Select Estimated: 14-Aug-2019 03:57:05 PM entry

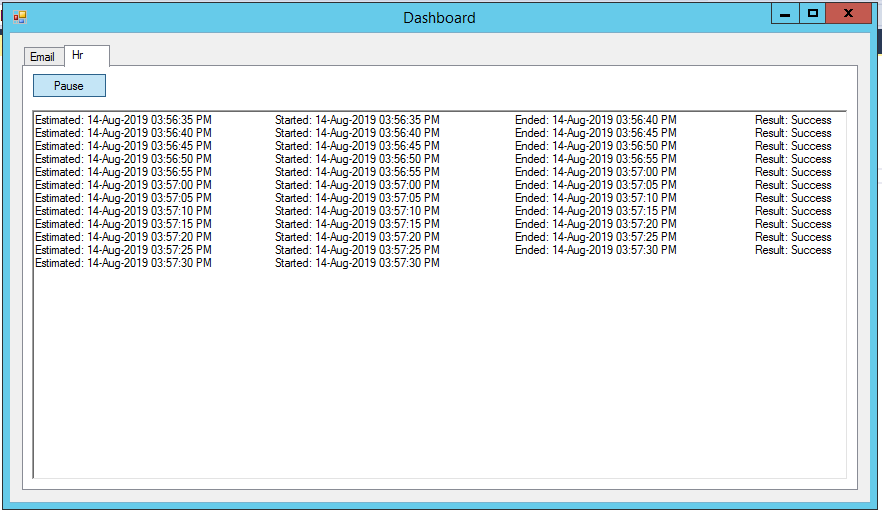tap(123, 197)
